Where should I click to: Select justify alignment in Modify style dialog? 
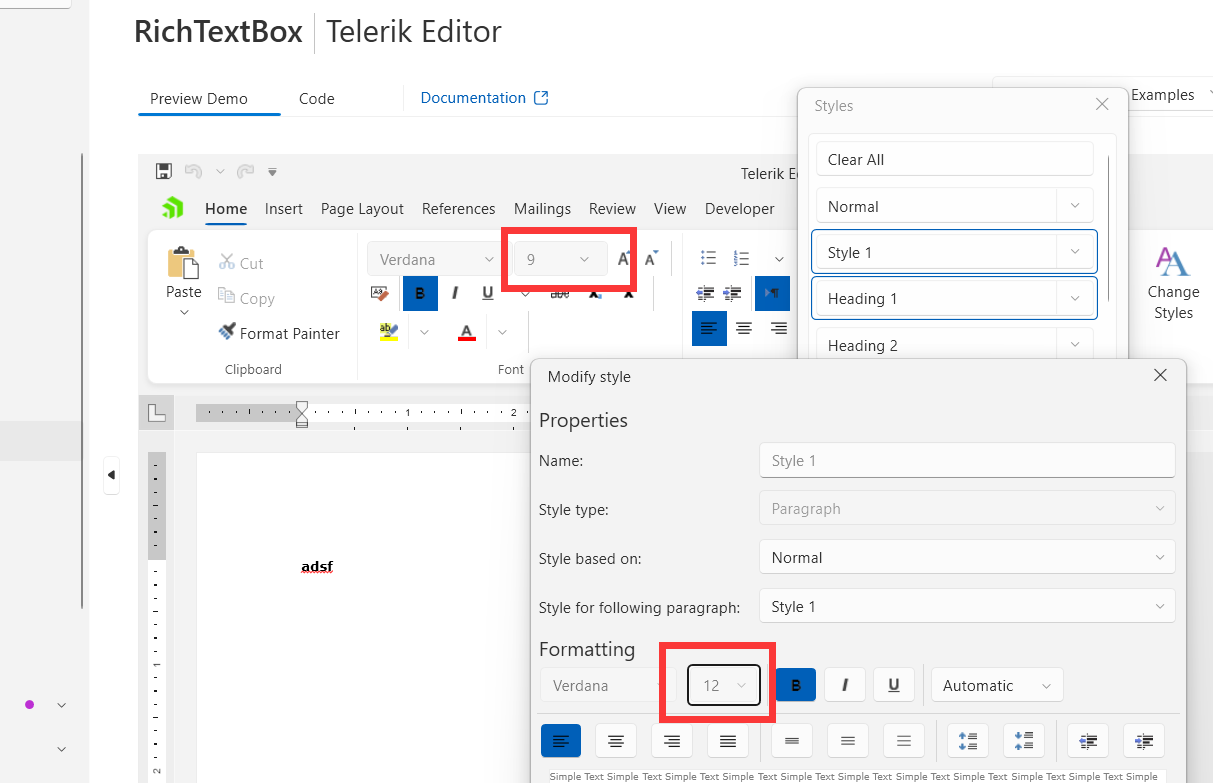point(728,741)
